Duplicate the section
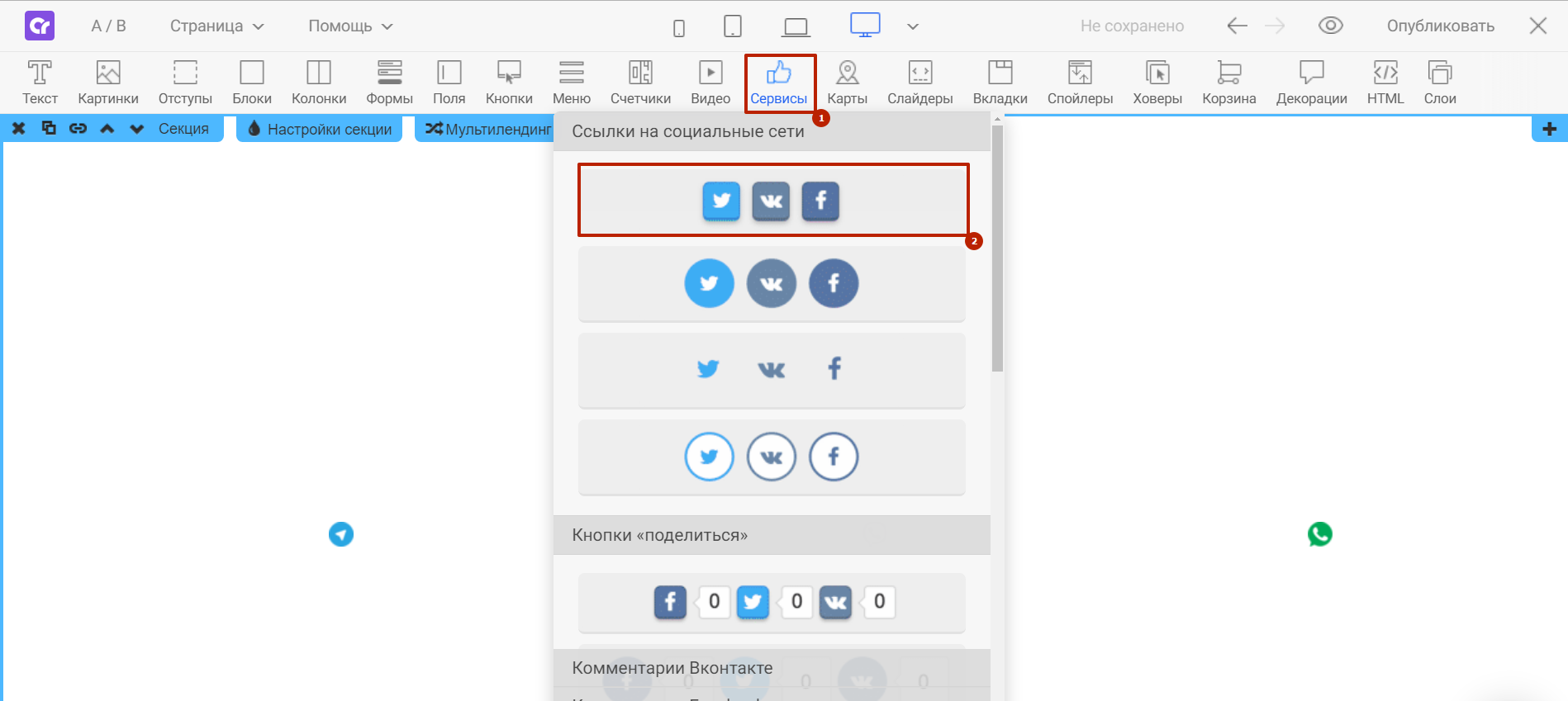 [49, 128]
